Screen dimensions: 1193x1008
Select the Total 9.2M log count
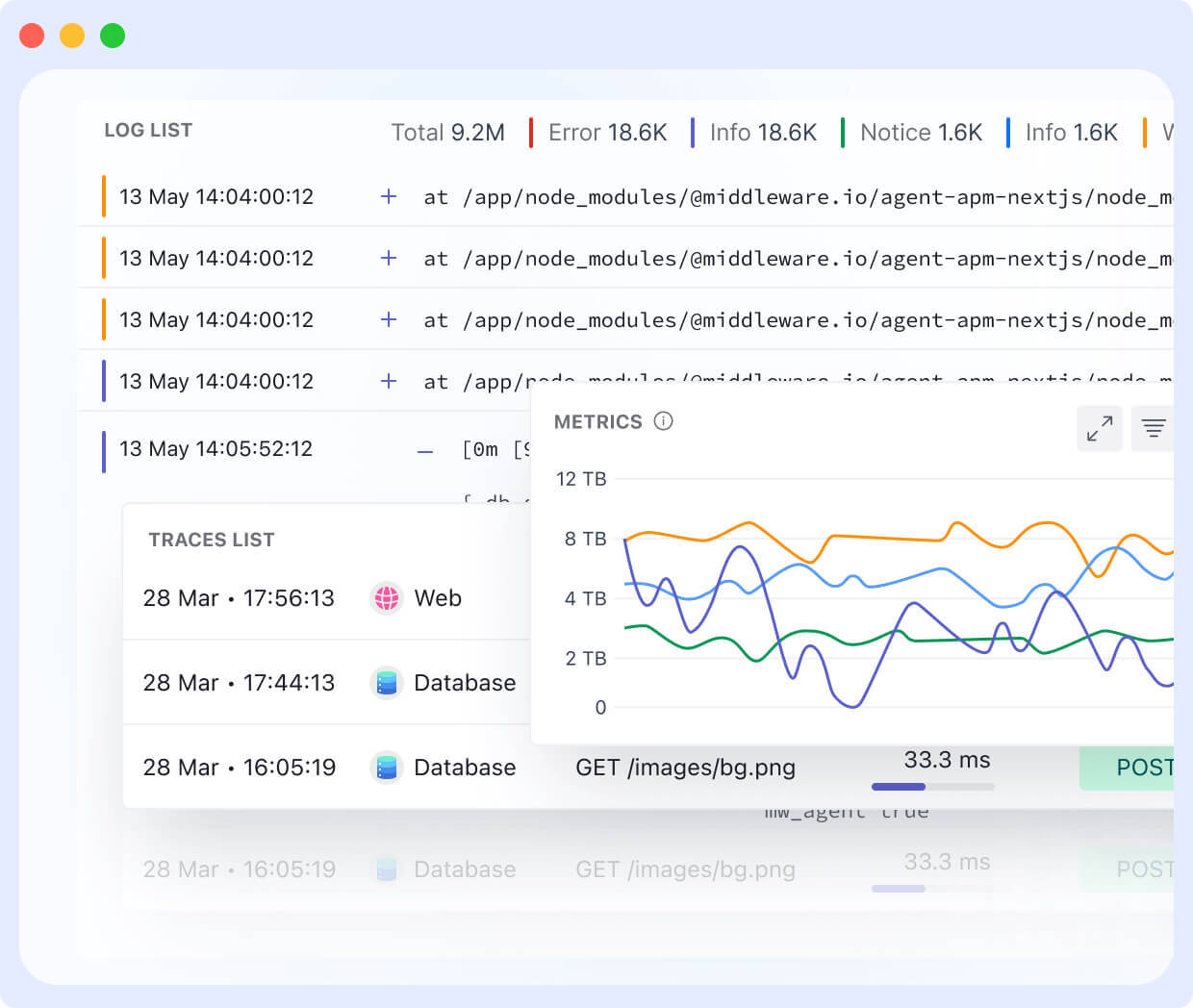447,133
